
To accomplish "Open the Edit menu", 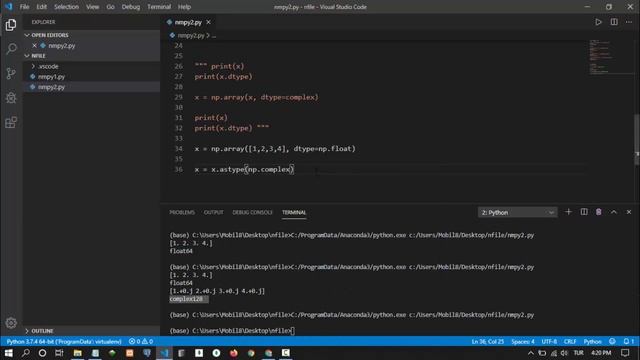I will pos(42,7).
